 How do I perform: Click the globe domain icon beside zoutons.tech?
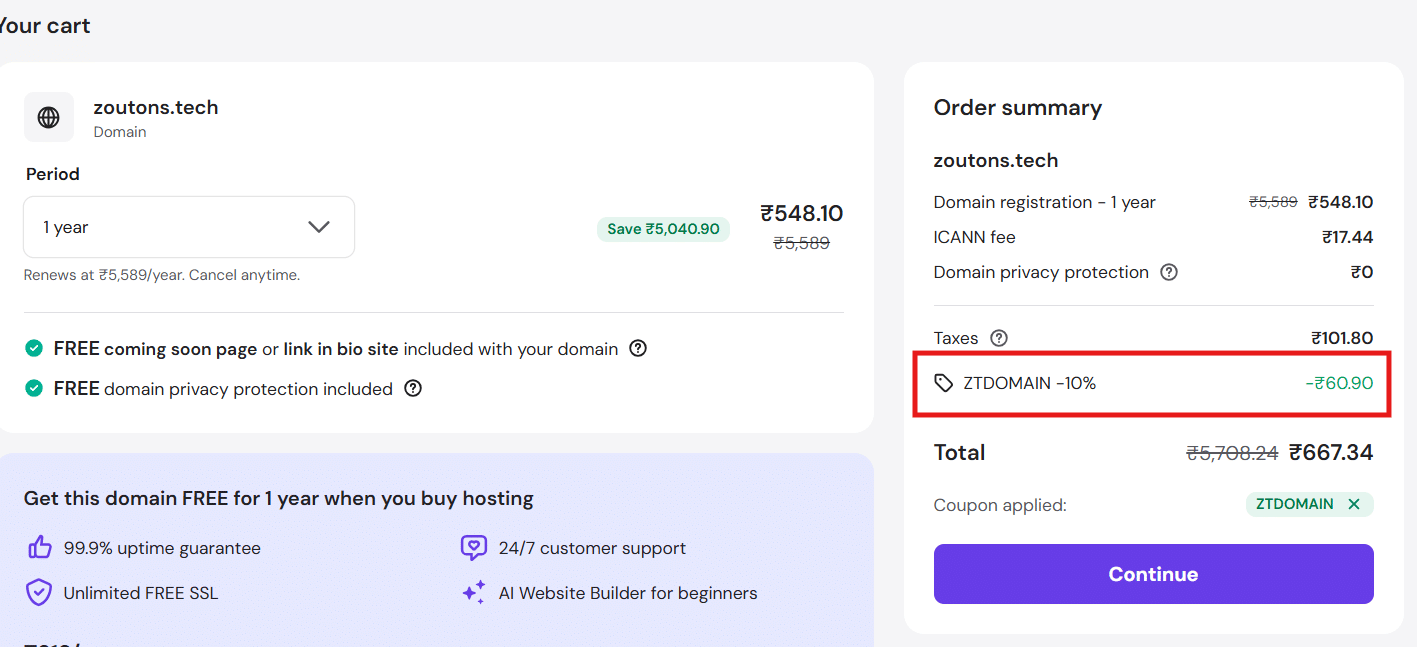coord(48,116)
